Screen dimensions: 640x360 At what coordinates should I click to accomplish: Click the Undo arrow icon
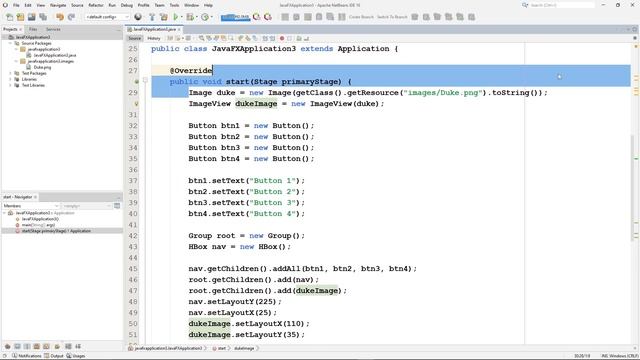60,17
